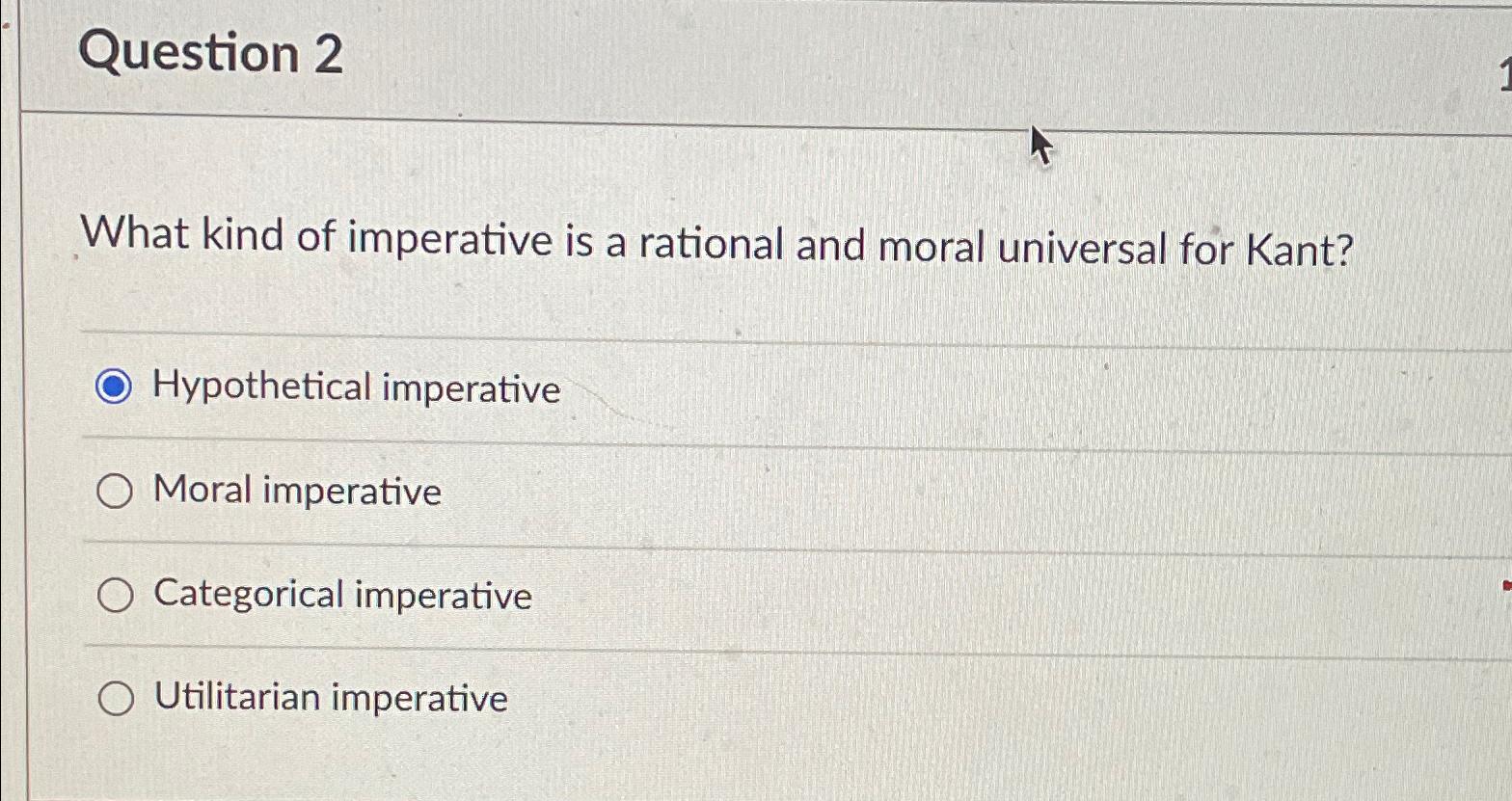Click the Hypothetical imperative answer label
1512x801 pixels.
coord(357,388)
